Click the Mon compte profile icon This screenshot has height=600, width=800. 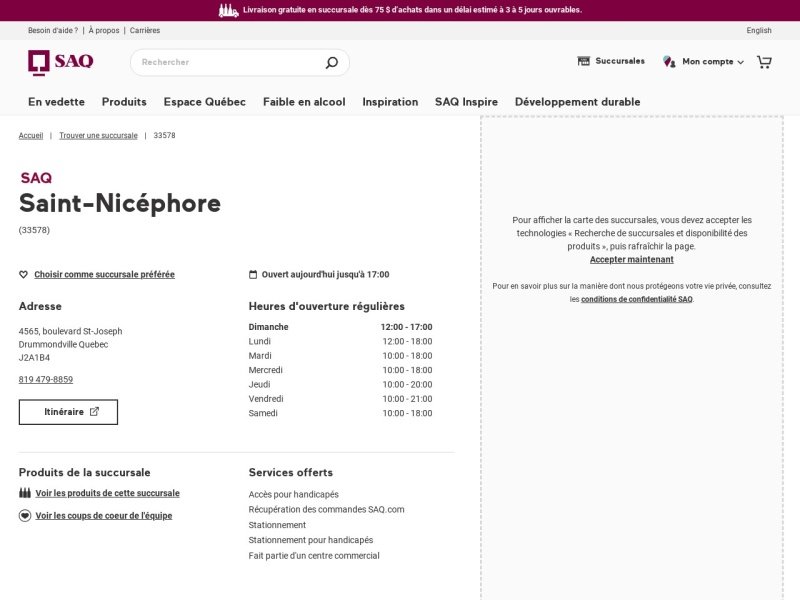click(669, 62)
